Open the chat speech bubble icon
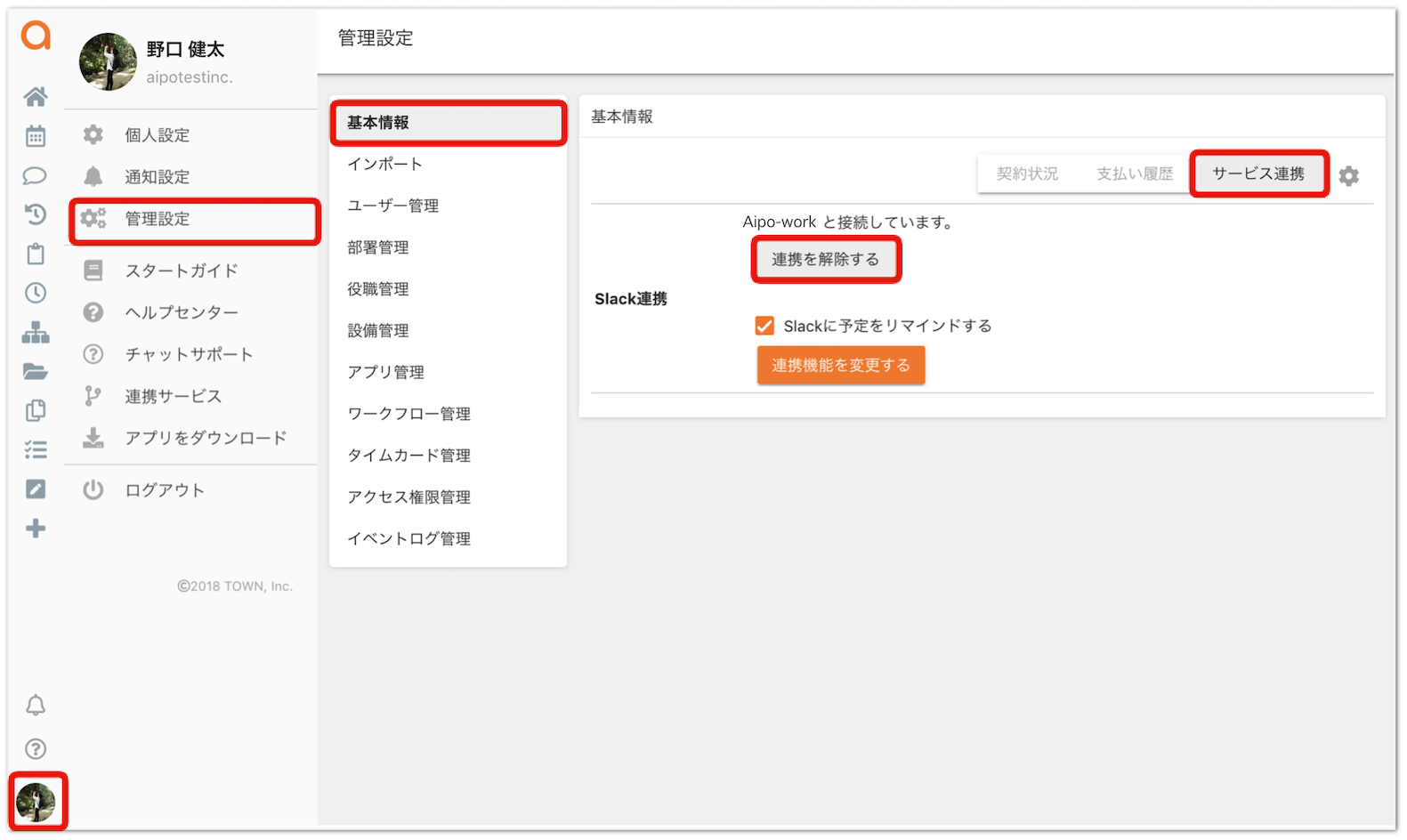Viewport: 1407px width, 840px height. click(36, 175)
